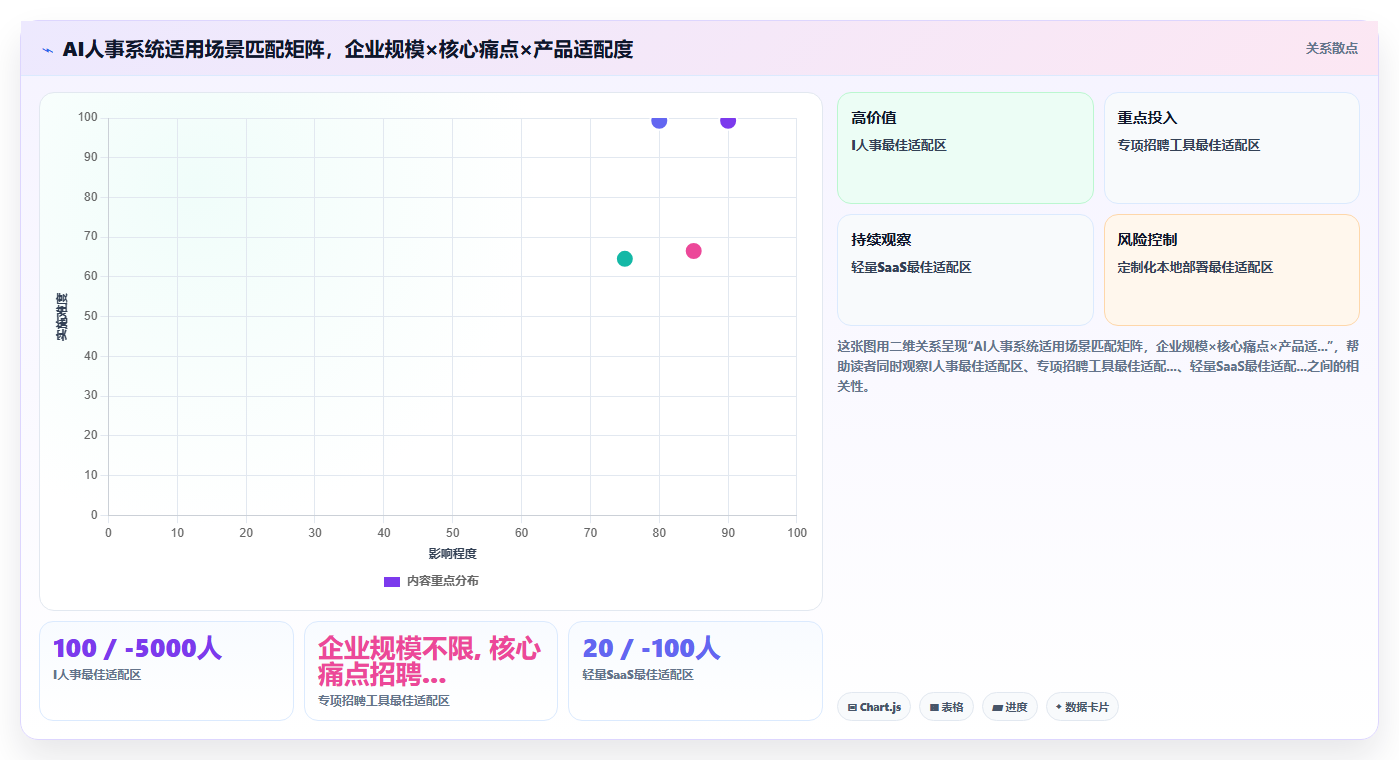Click the 进度 tag chip
The image size is (1399, 760).
click(1010, 707)
